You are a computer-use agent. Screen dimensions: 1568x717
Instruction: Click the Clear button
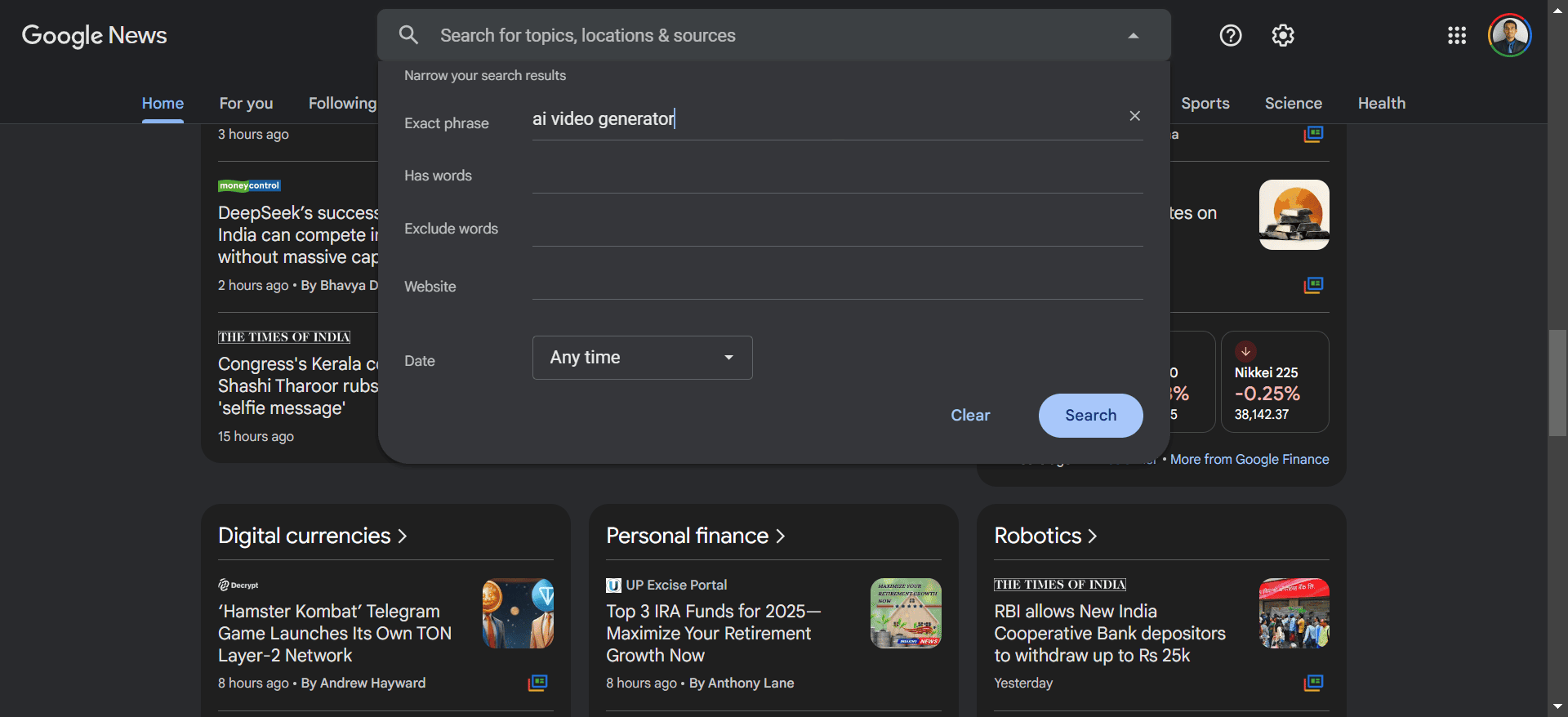(970, 416)
